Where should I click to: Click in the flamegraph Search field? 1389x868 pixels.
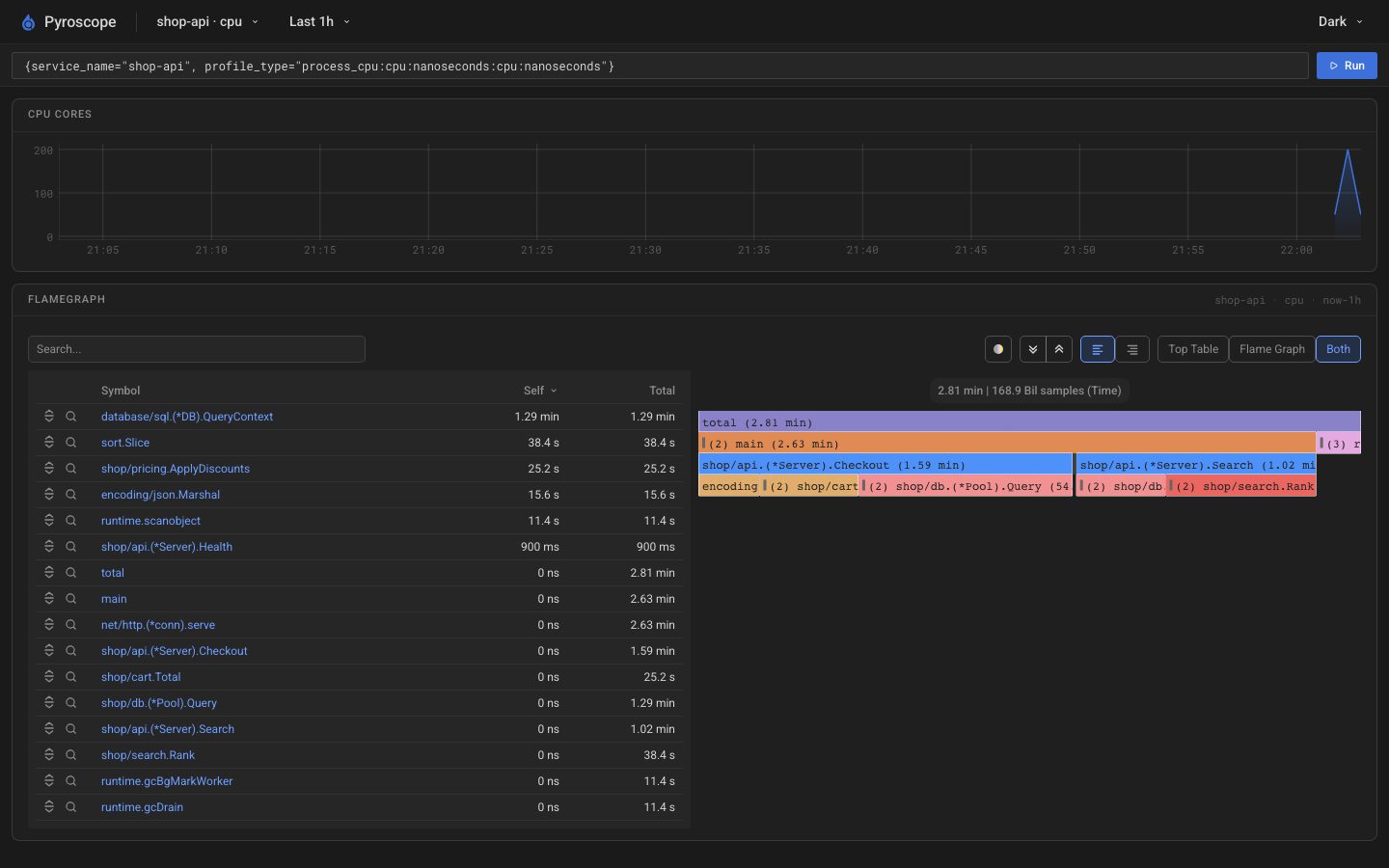(197, 349)
